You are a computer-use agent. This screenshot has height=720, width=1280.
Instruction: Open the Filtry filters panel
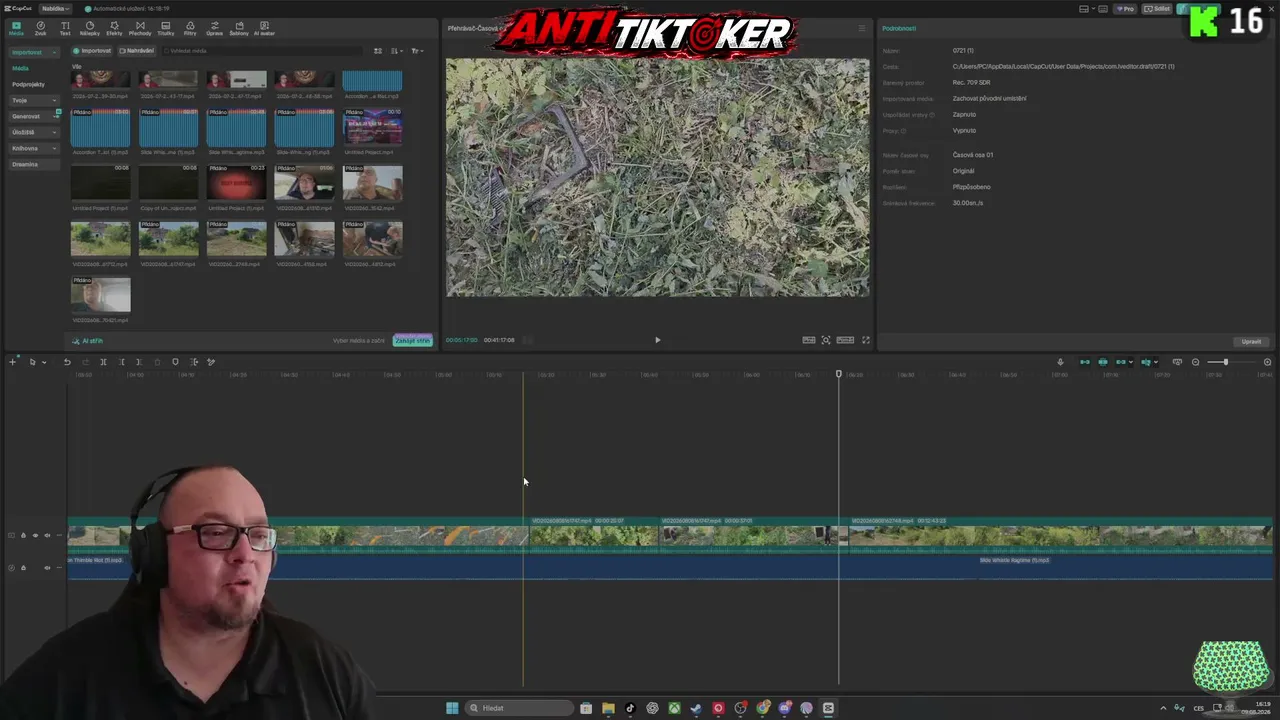pos(190,28)
